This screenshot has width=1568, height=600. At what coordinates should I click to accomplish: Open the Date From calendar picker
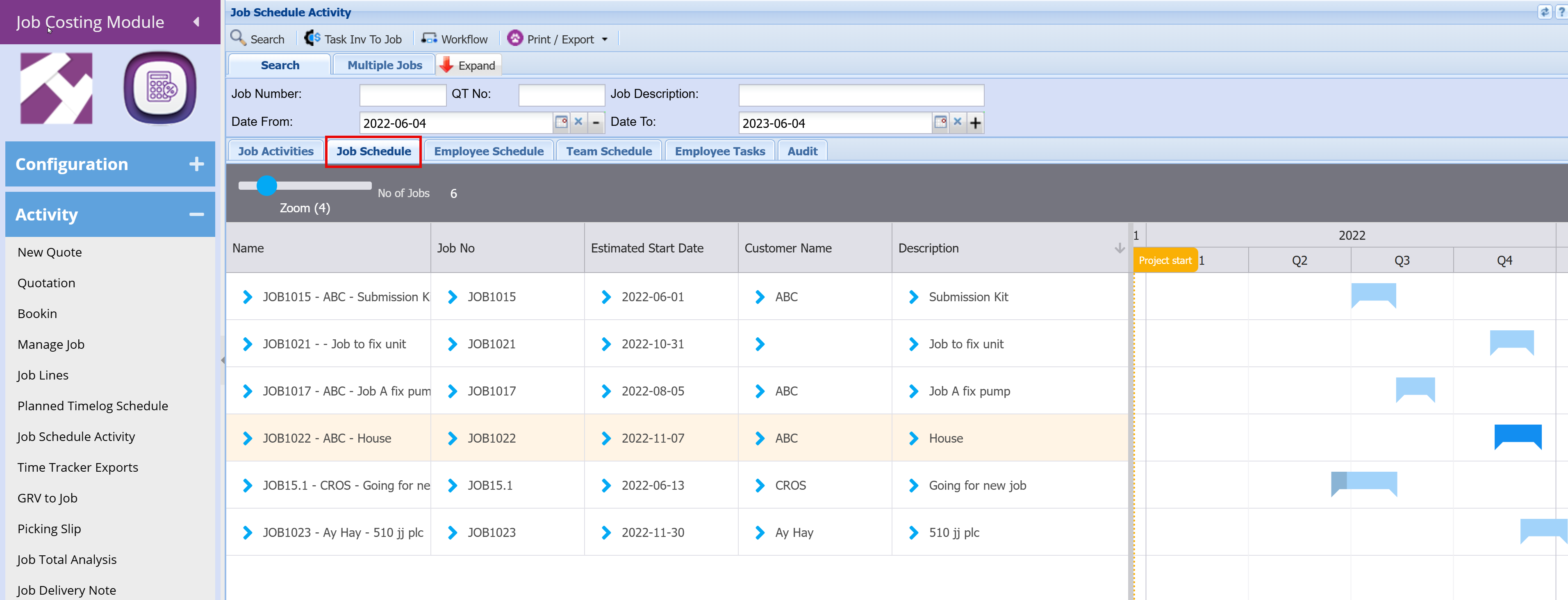[x=561, y=122]
